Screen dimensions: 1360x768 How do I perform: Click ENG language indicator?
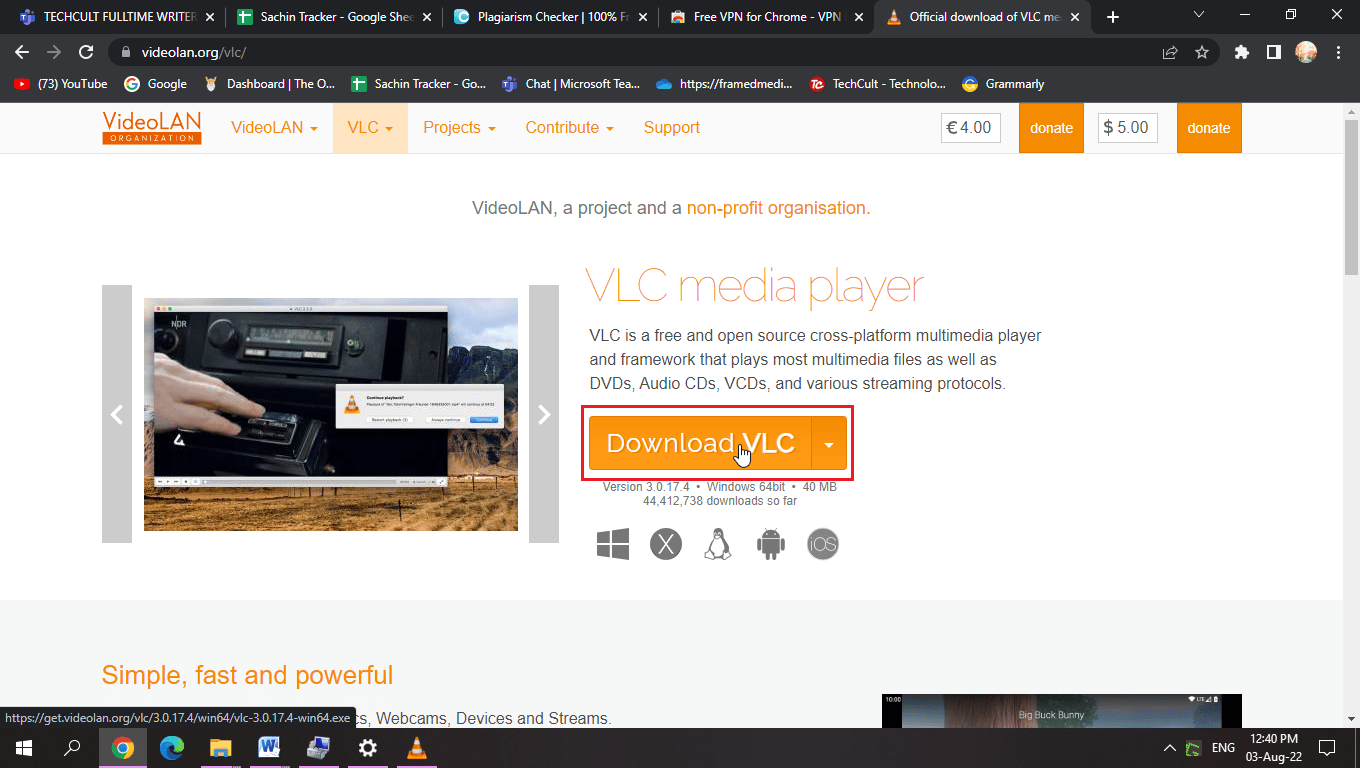(1223, 748)
